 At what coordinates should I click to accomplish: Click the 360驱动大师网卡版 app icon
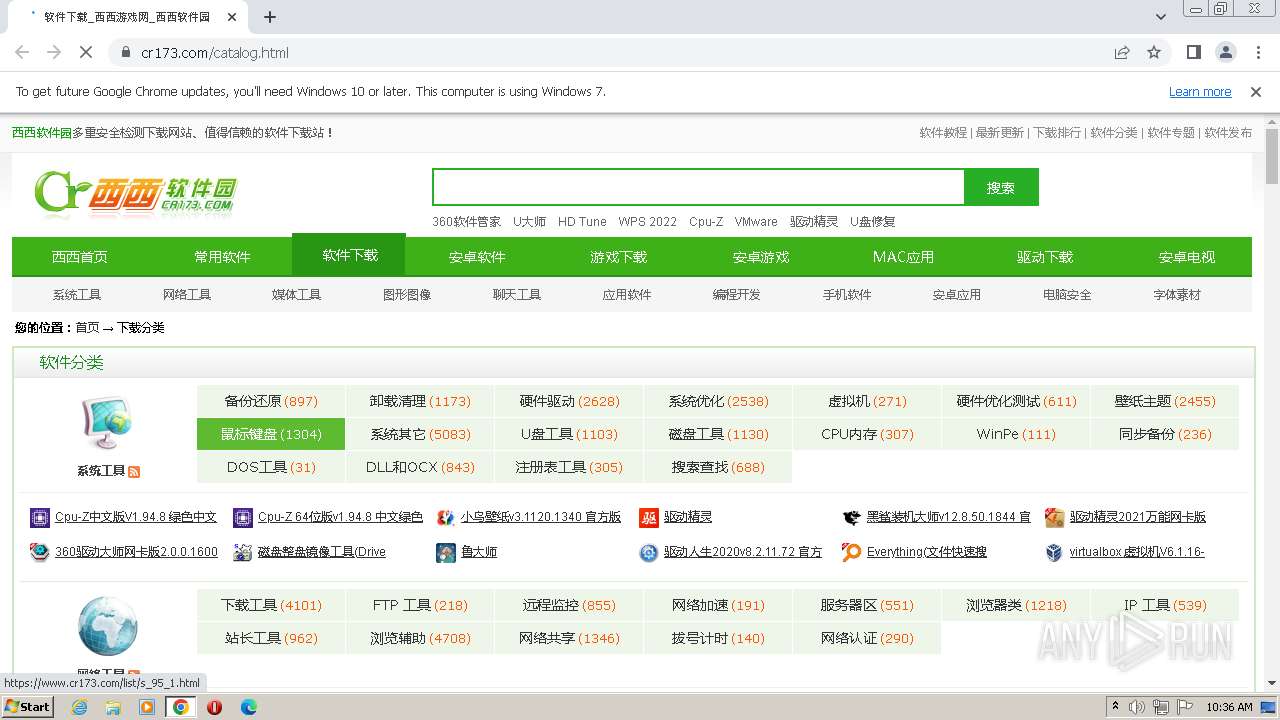point(39,552)
